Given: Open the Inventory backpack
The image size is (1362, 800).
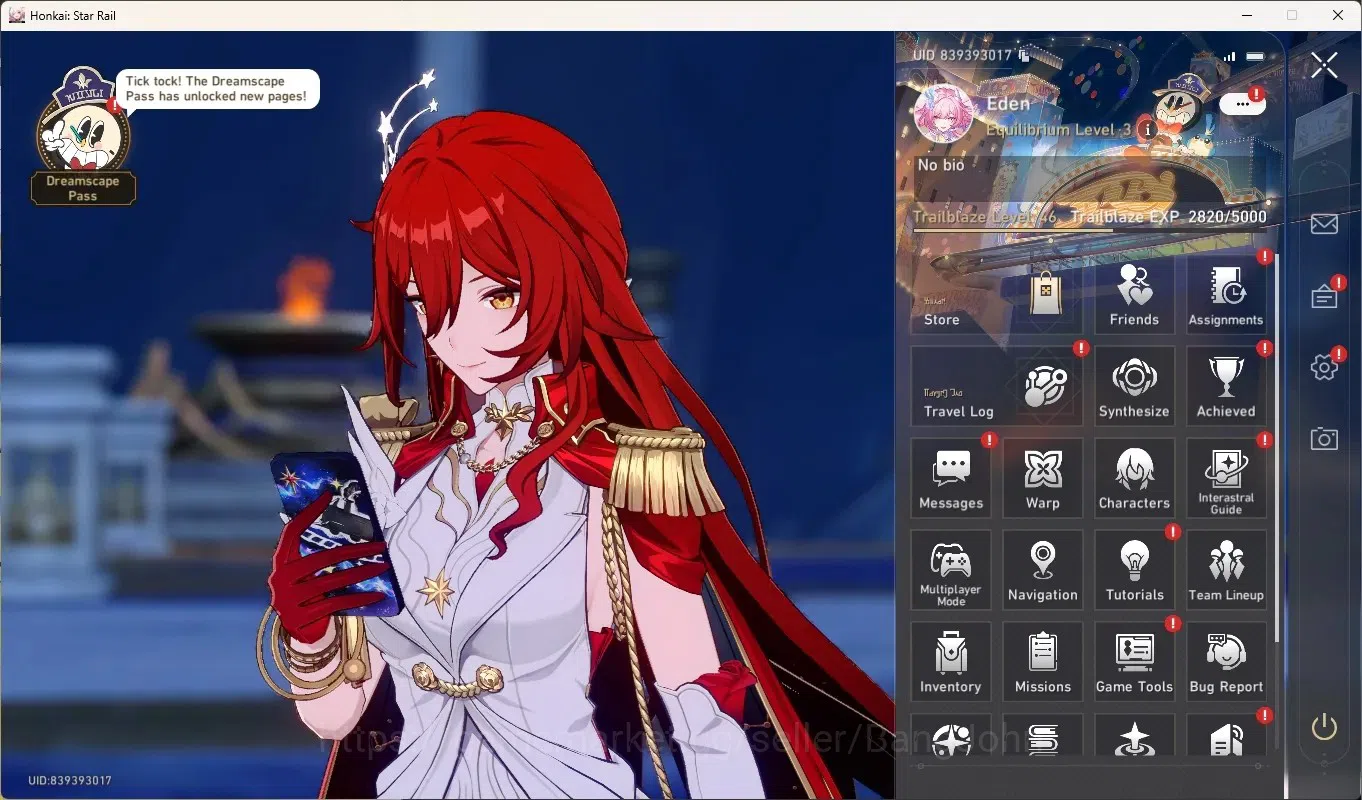Looking at the screenshot, I should point(951,662).
